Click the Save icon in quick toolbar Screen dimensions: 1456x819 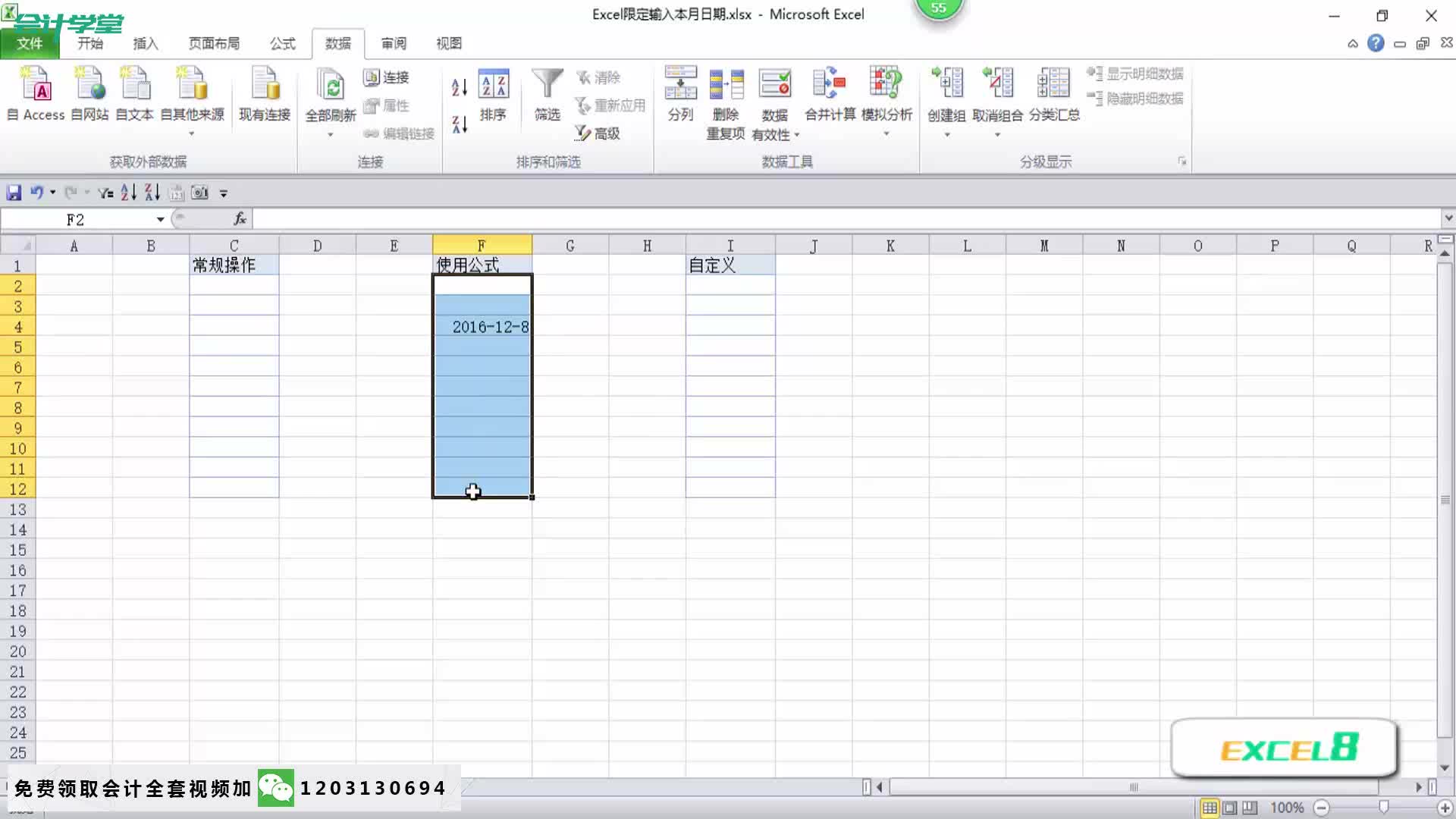click(x=14, y=193)
